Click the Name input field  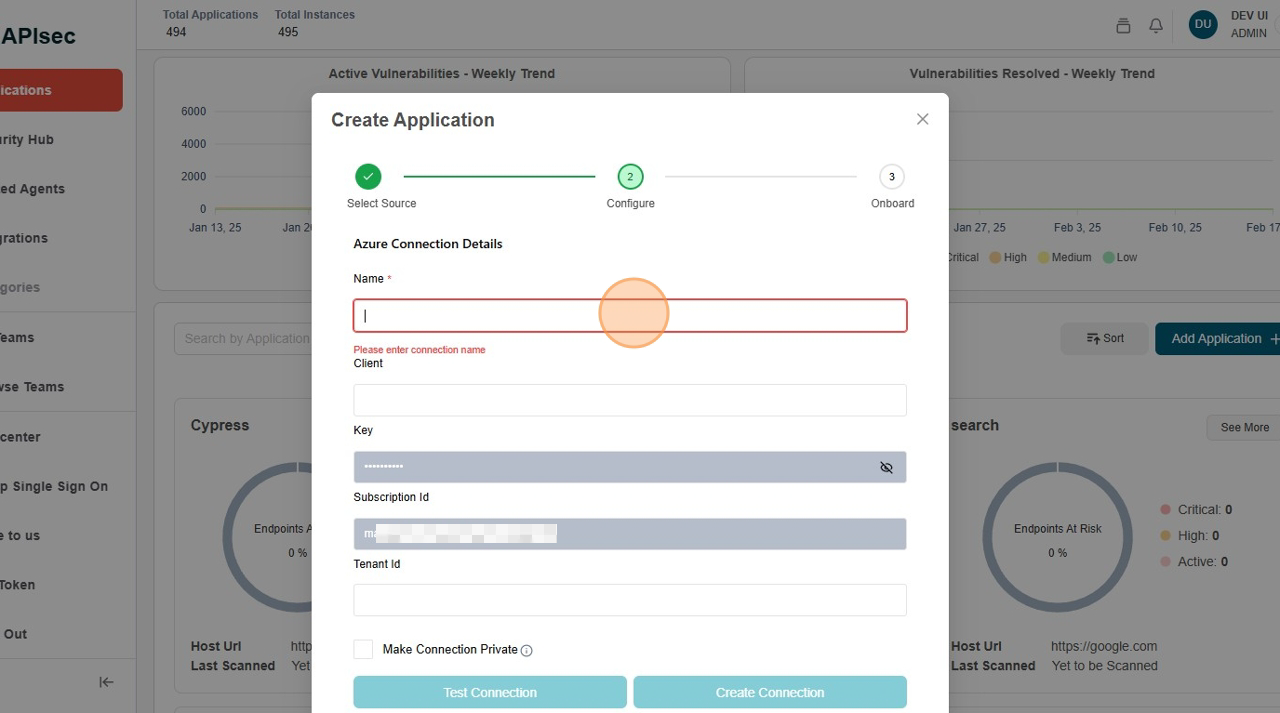coord(630,316)
